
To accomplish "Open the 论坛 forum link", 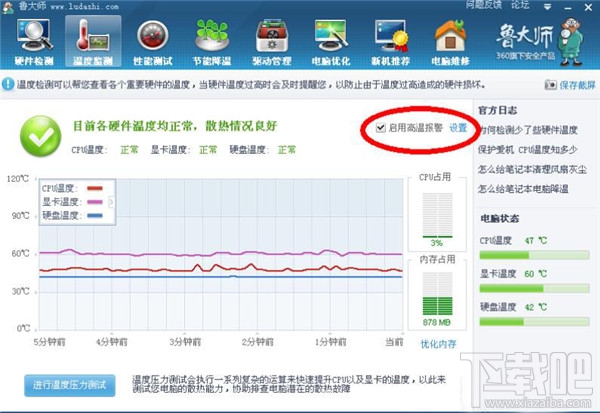I will (x=520, y=5).
